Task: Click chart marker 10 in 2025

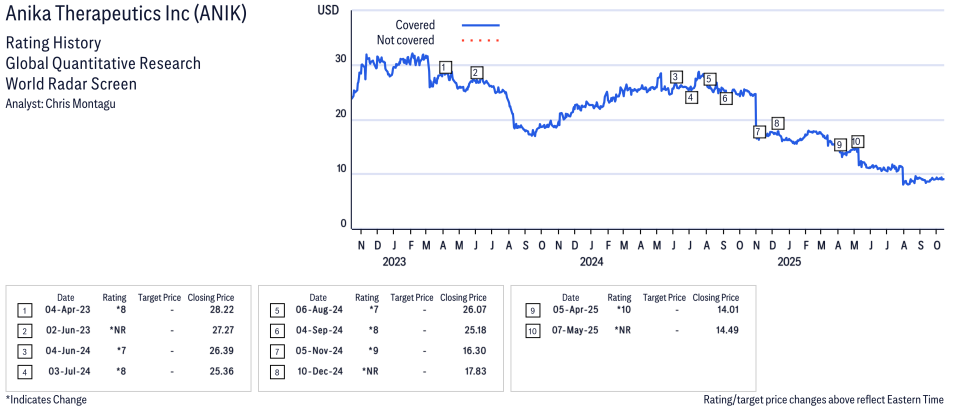Action: [x=857, y=142]
